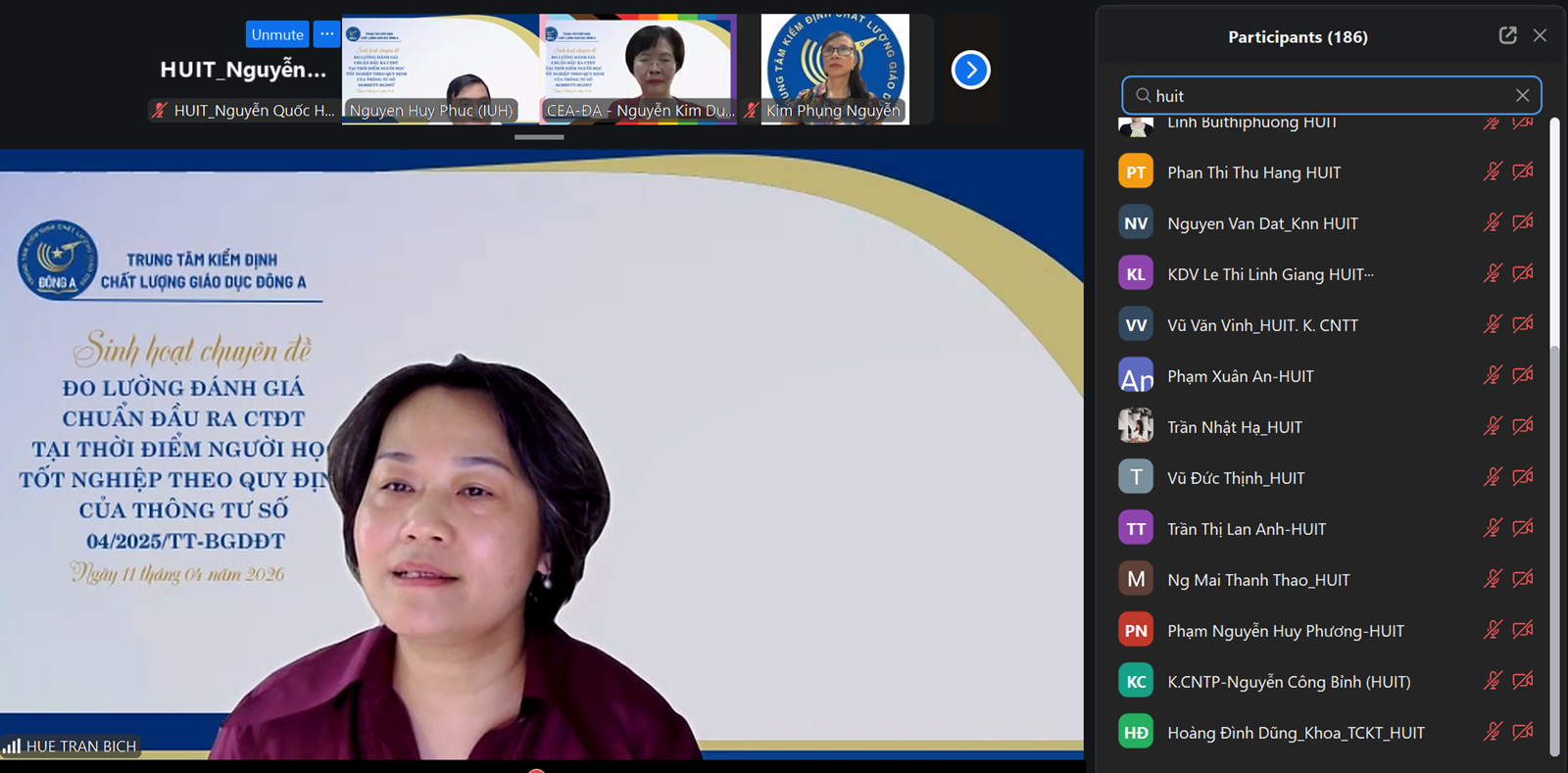Viewport: 1568px width, 773px height.
Task: Click the PT avatar of Phan Thi Thu Hang
Action: 1136,171
